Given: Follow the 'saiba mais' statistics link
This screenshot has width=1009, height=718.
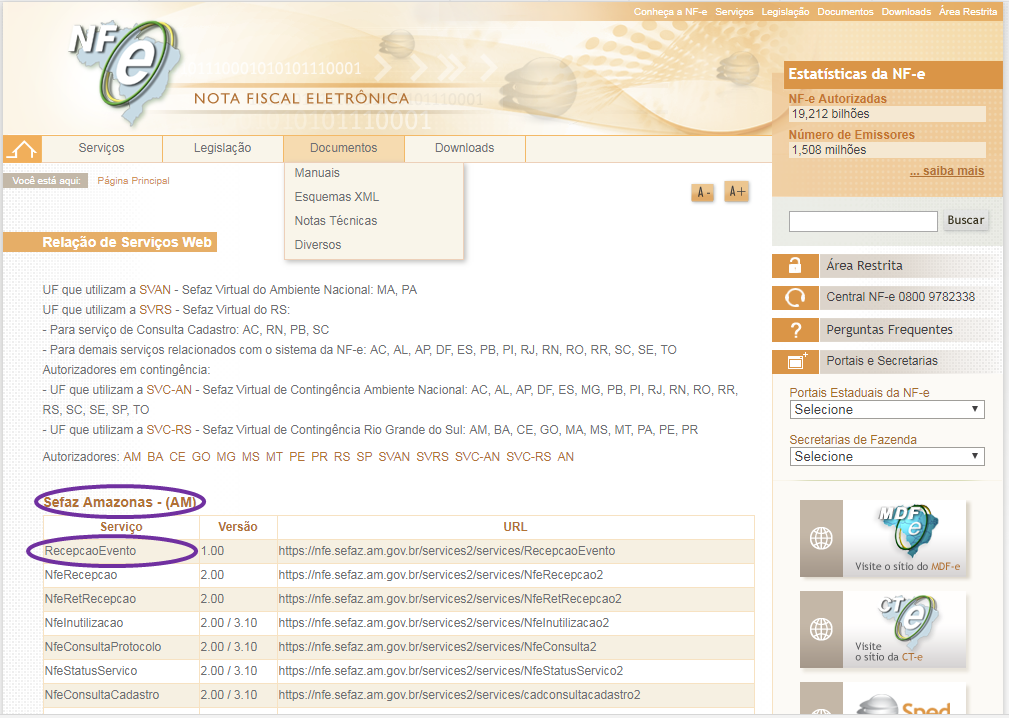Looking at the screenshot, I should 947,171.
